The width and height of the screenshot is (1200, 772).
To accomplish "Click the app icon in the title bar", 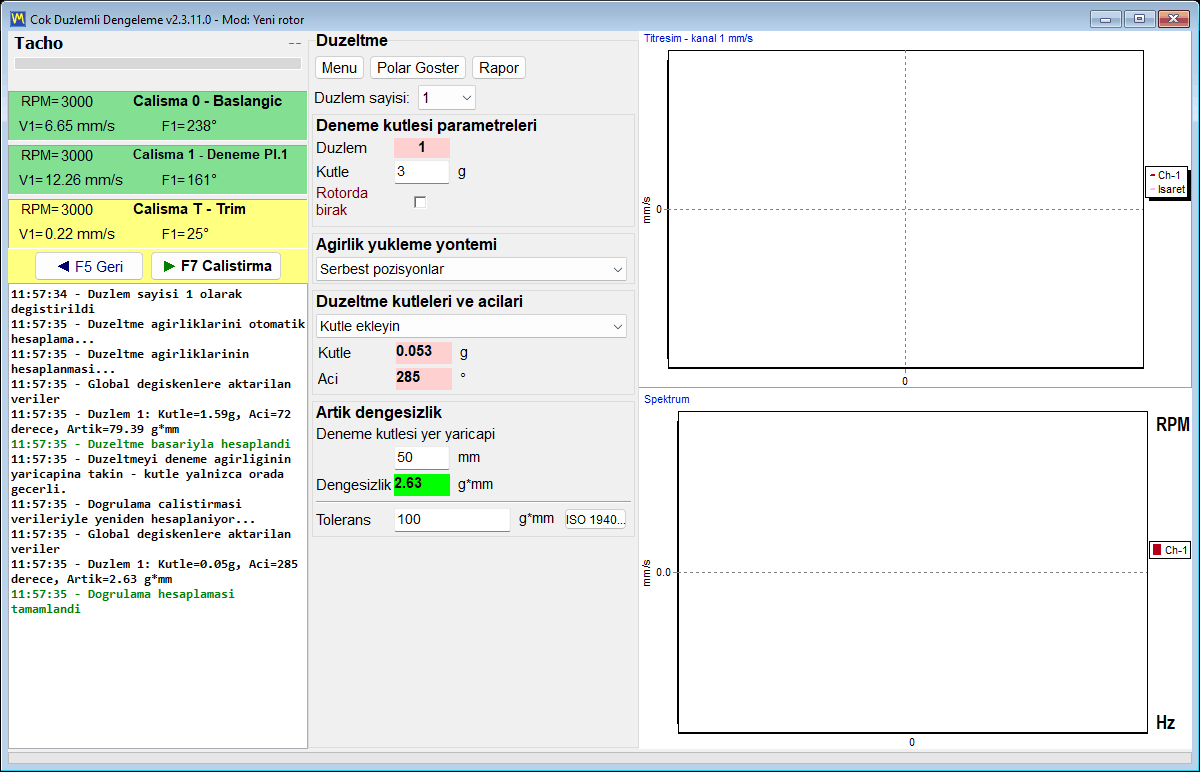I will (17, 19).
